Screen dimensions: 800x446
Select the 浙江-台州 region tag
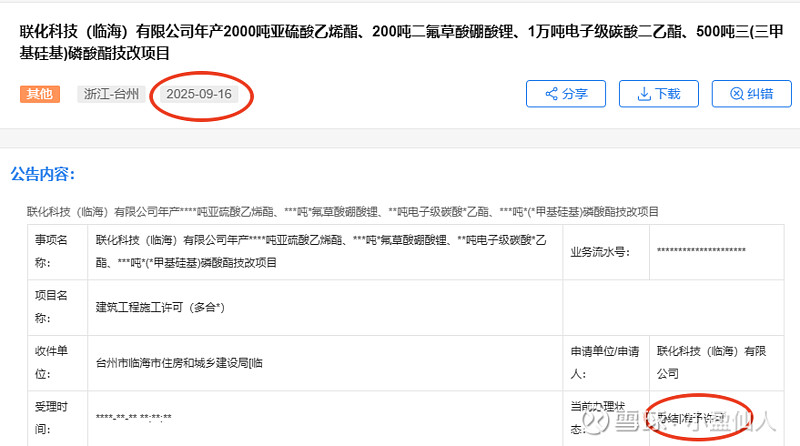tap(111, 94)
